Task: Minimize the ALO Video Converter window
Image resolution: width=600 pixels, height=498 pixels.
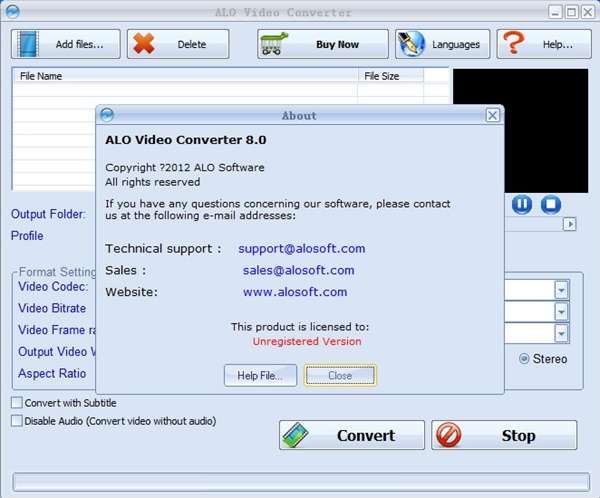Action: 555,12
